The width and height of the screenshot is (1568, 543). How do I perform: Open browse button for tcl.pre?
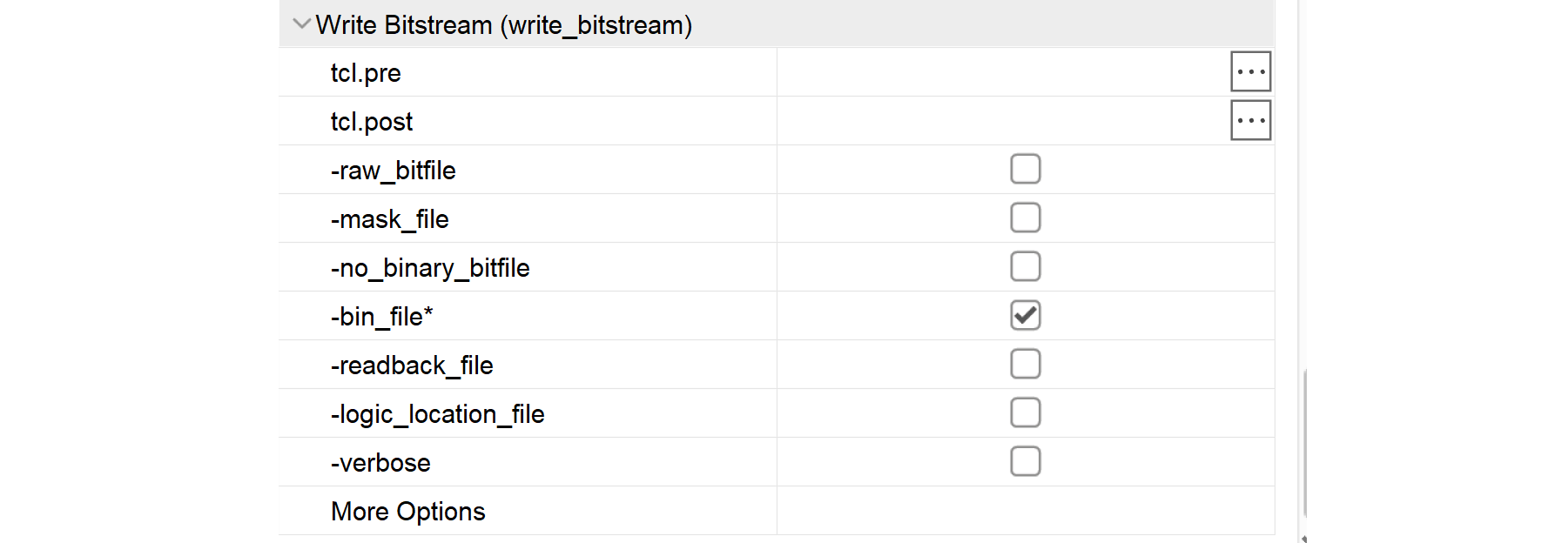click(x=1250, y=72)
